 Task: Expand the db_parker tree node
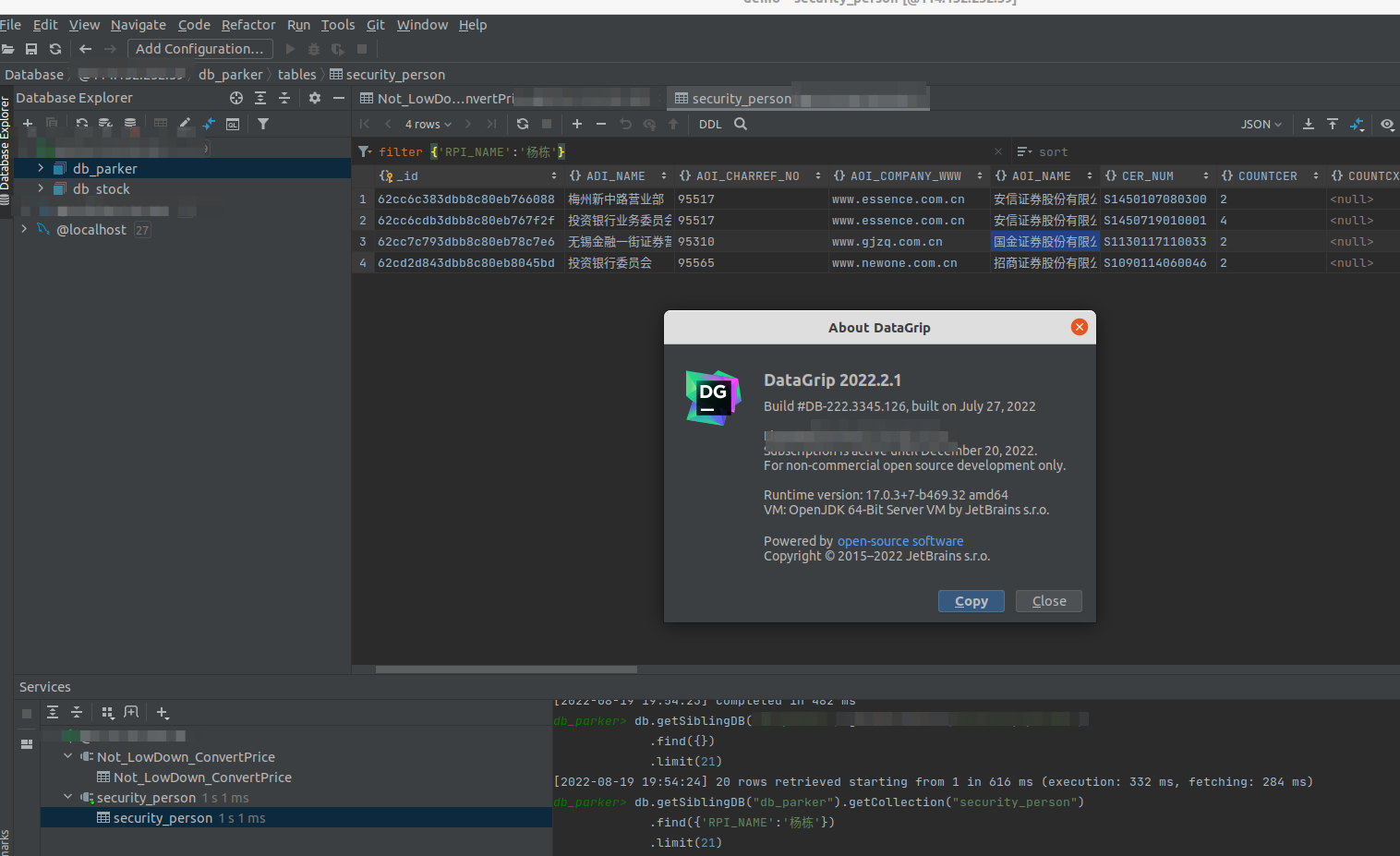pos(41,168)
